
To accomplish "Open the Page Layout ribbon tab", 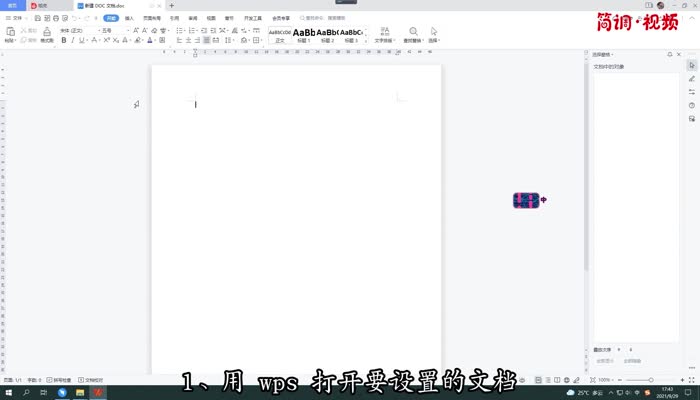I will (151, 18).
